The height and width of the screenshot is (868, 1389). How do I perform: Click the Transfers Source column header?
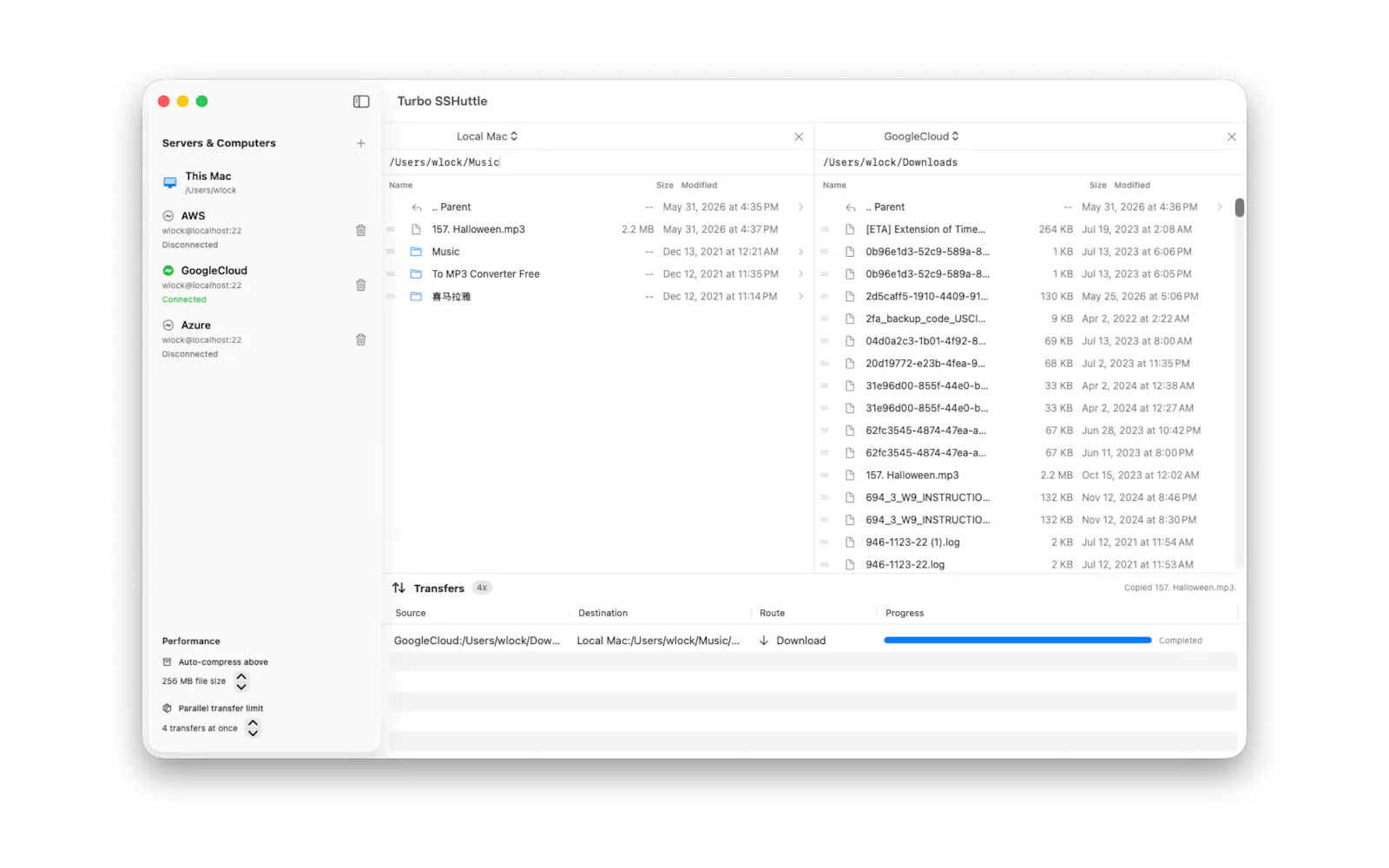point(411,614)
